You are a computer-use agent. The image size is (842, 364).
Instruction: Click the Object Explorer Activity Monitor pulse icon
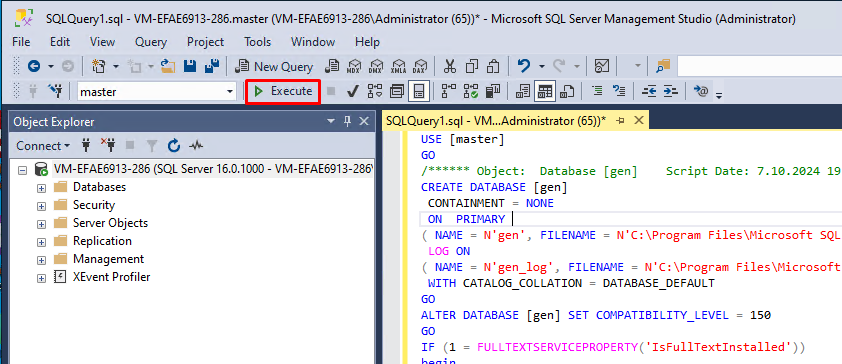[x=195, y=145]
